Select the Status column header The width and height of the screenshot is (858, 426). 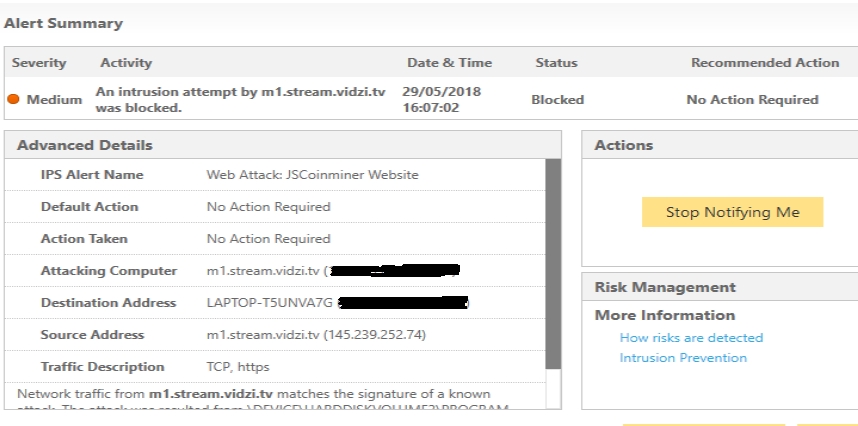coord(556,63)
